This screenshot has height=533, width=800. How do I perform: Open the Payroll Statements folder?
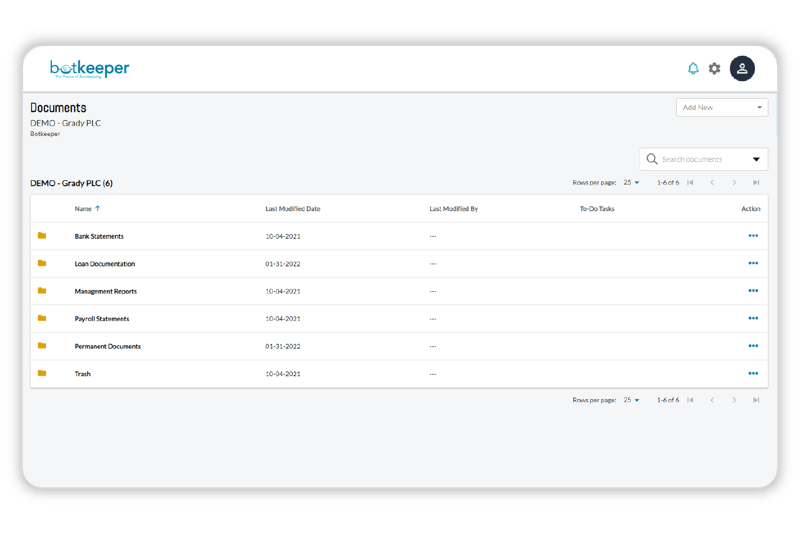[102, 319]
